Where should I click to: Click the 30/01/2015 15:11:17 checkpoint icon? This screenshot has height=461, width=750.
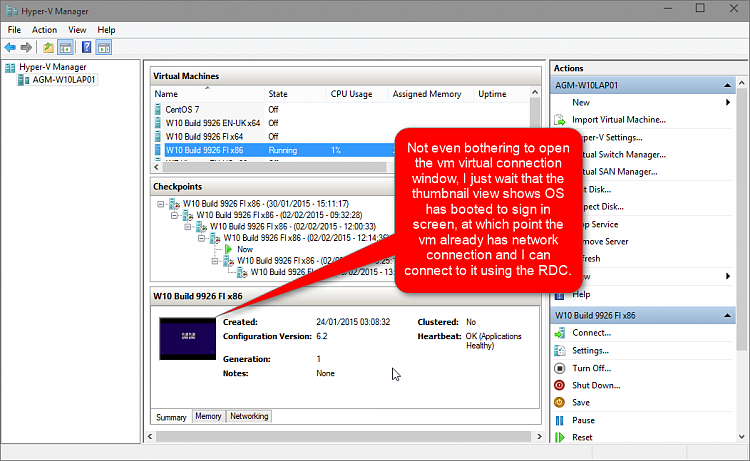tap(175, 204)
